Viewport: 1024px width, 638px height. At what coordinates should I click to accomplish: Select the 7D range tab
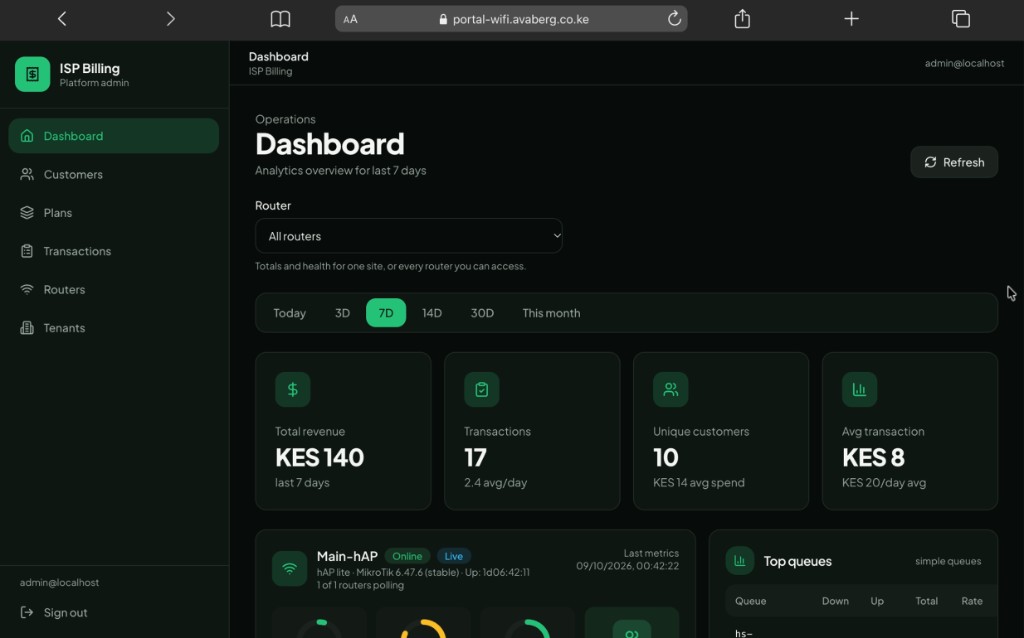(x=386, y=313)
